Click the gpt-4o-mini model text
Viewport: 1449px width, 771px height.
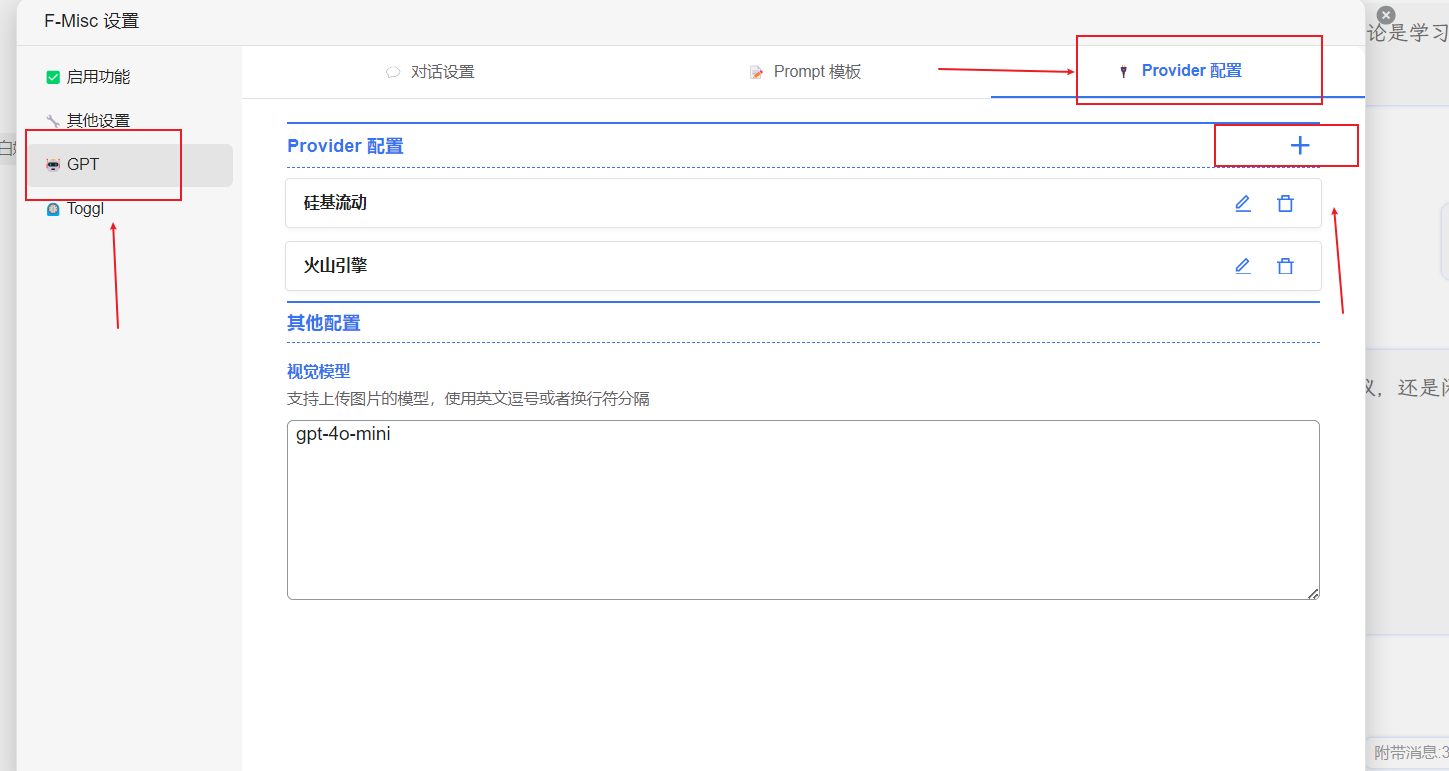(x=343, y=435)
